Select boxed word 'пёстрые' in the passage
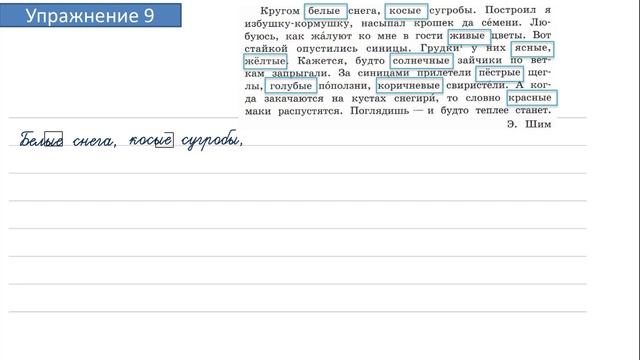Viewport: 640px width, 360px height. 500,73
